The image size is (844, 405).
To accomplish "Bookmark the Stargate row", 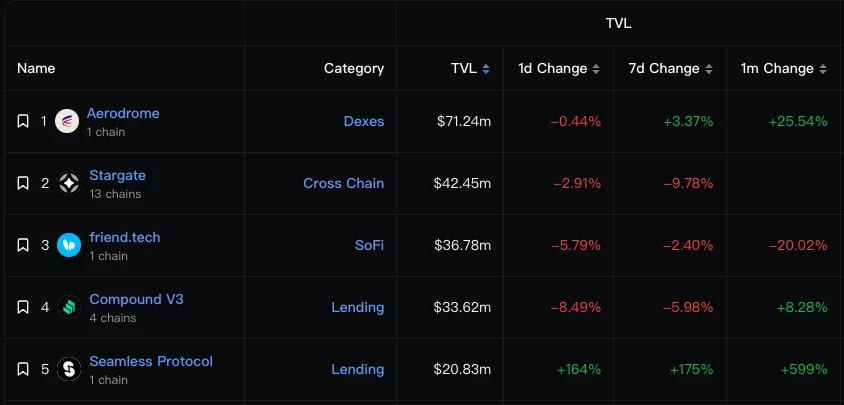I will pyautogui.click(x=23, y=183).
